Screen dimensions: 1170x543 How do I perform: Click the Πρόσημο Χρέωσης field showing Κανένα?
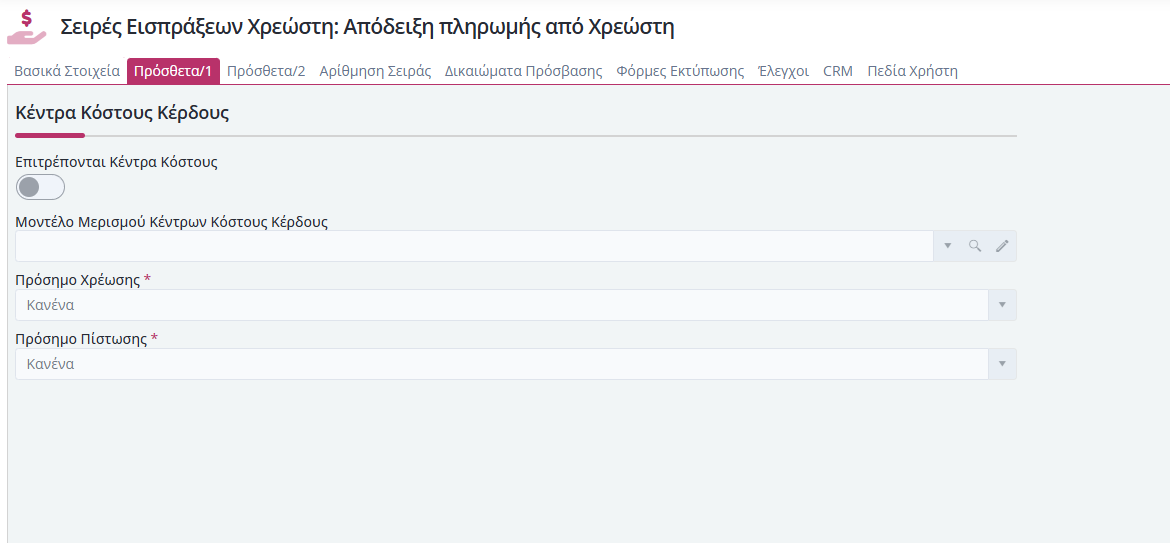501,305
